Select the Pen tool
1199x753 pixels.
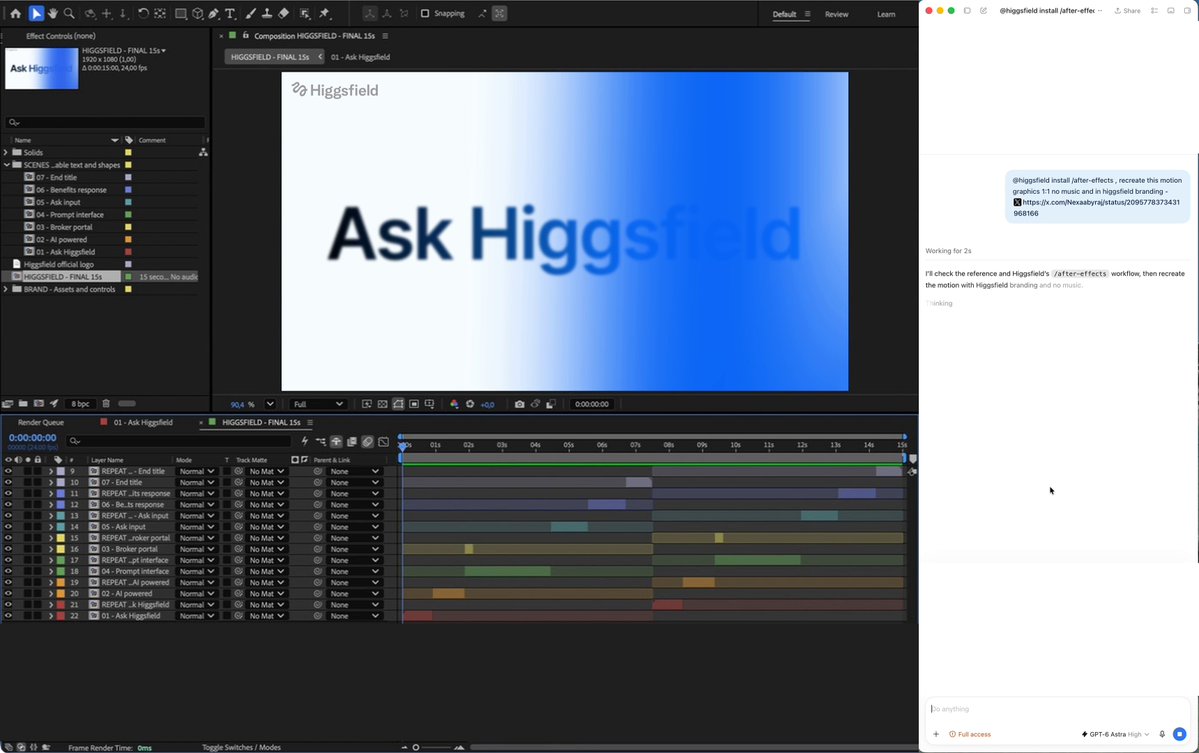pos(213,14)
